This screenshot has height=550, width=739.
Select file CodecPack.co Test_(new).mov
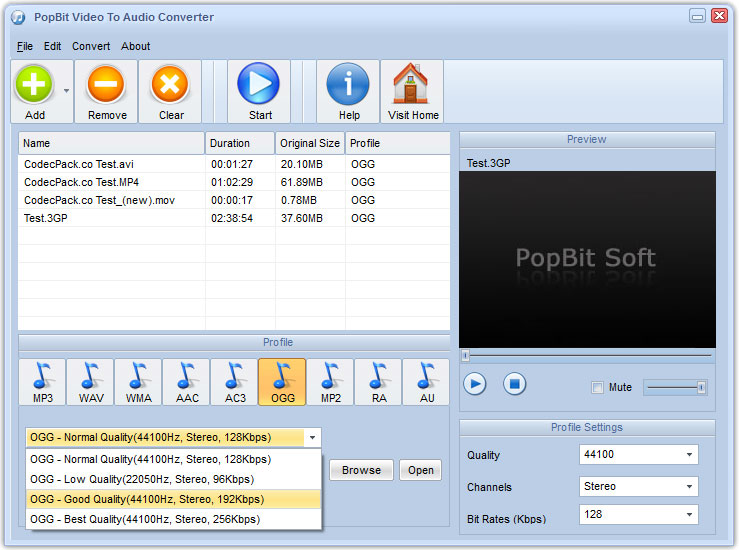pyautogui.click(x=99, y=200)
